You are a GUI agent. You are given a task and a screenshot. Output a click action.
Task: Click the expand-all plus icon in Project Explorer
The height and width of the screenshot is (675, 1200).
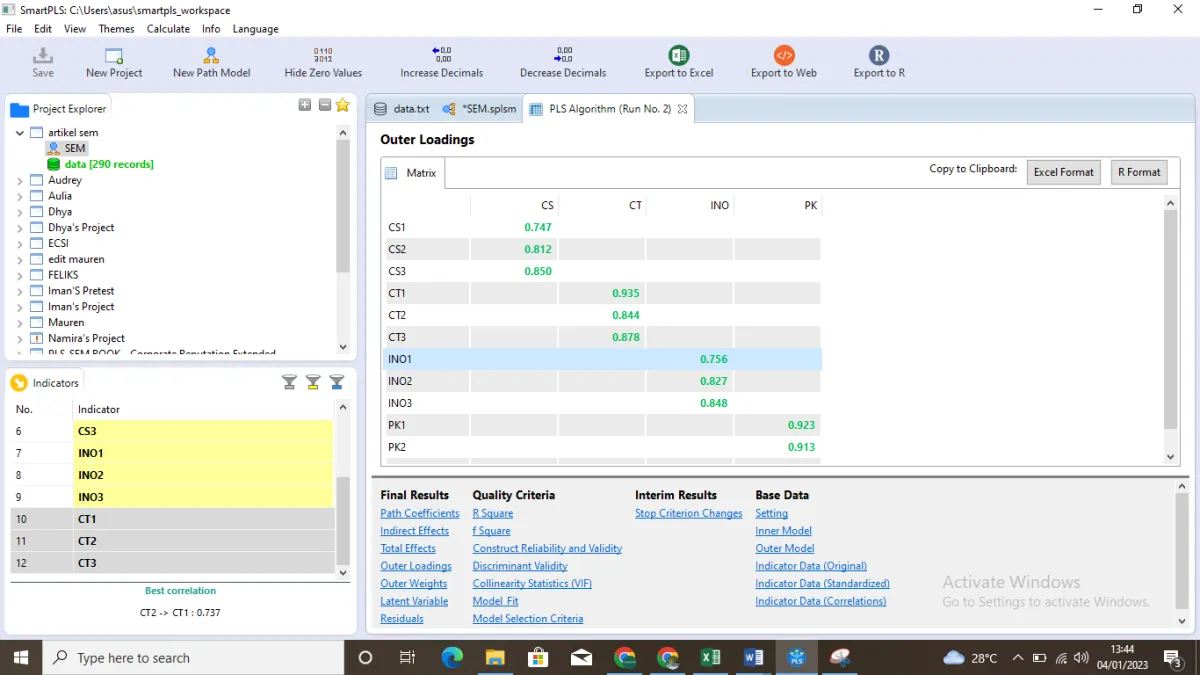305,105
